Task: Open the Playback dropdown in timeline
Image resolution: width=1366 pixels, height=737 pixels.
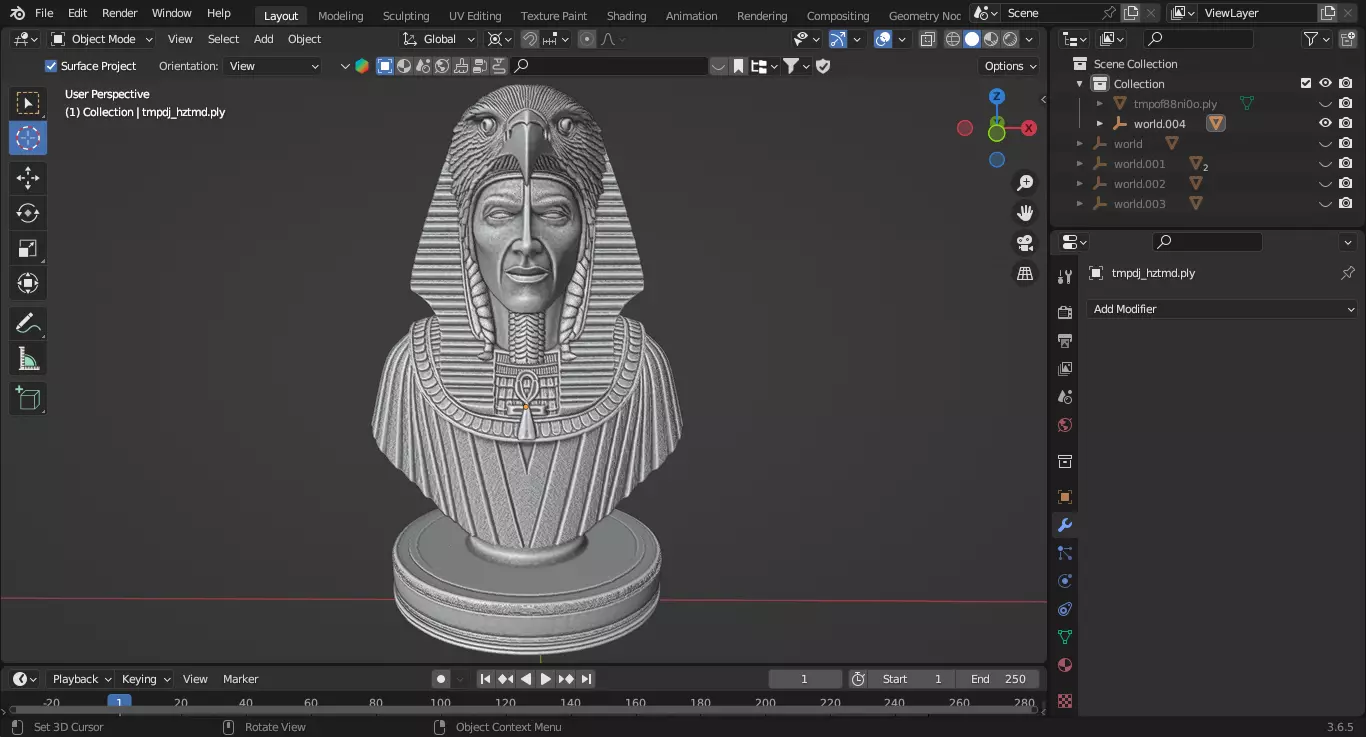Action: (x=81, y=679)
